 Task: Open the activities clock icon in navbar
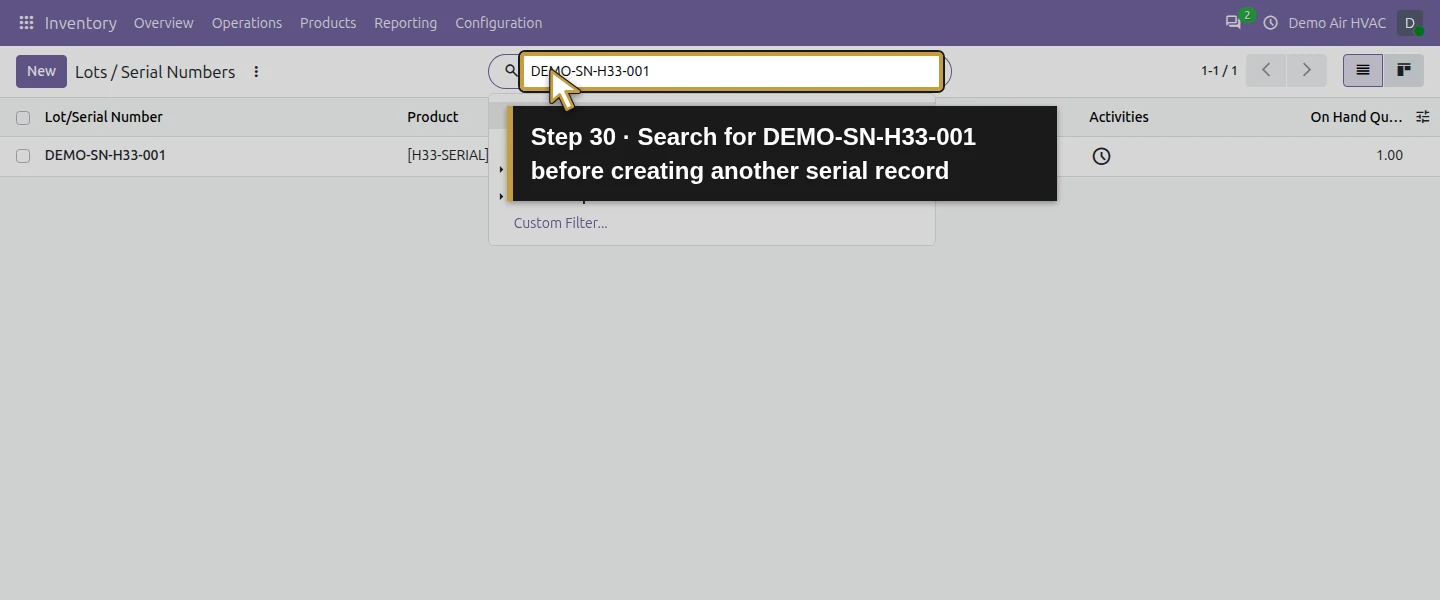1271,22
